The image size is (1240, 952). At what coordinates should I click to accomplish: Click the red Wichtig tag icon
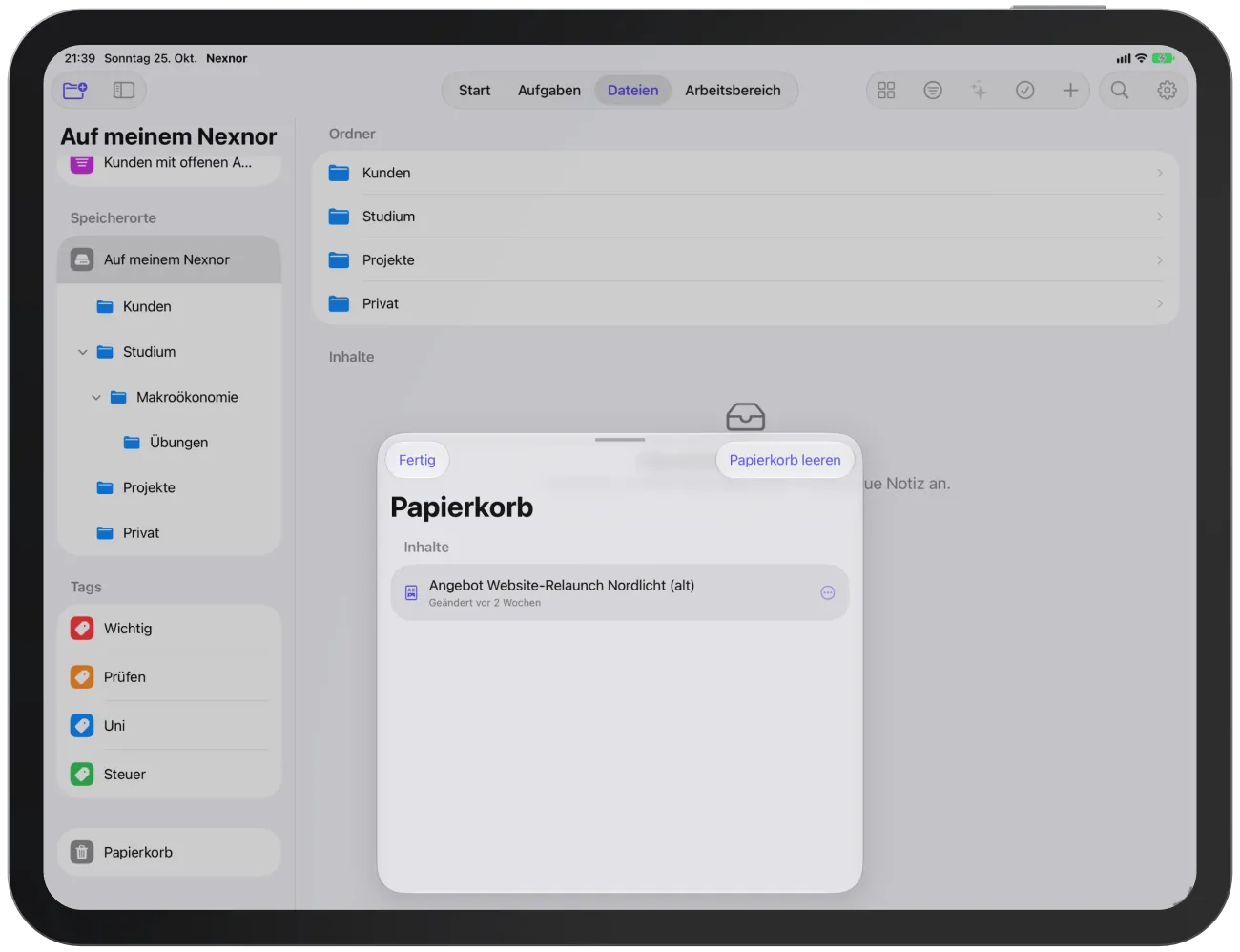(x=82, y=629)
